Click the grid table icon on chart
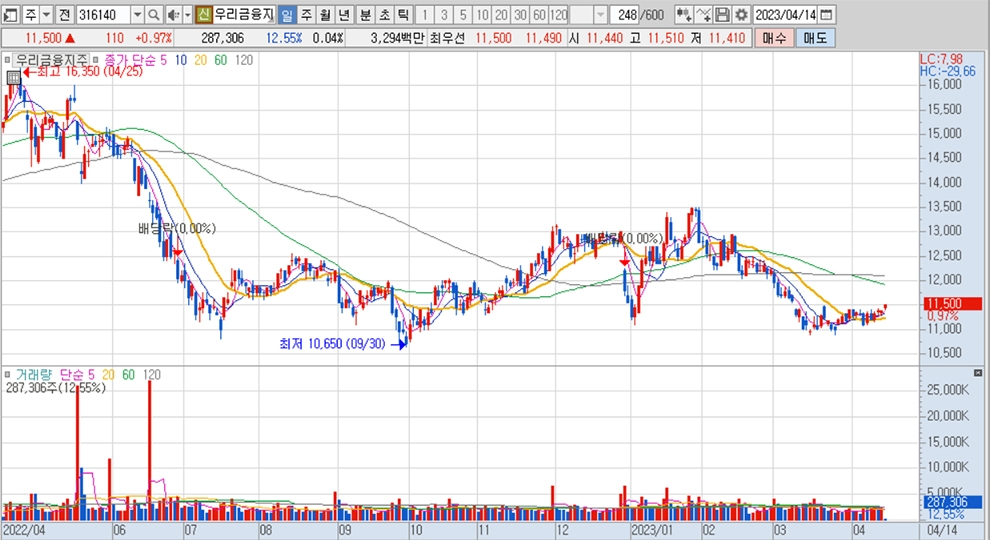This screenshot has height=540, width=990. click(x=12, y=77)
